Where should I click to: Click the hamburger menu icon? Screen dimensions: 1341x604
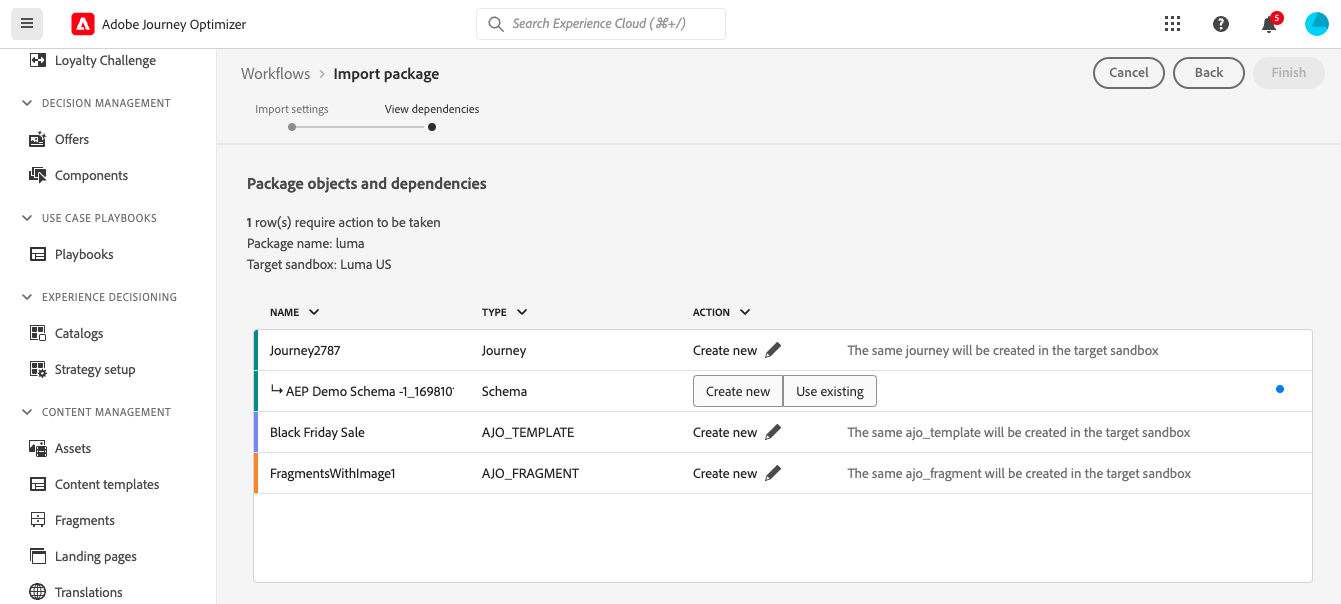coord(27,23)
